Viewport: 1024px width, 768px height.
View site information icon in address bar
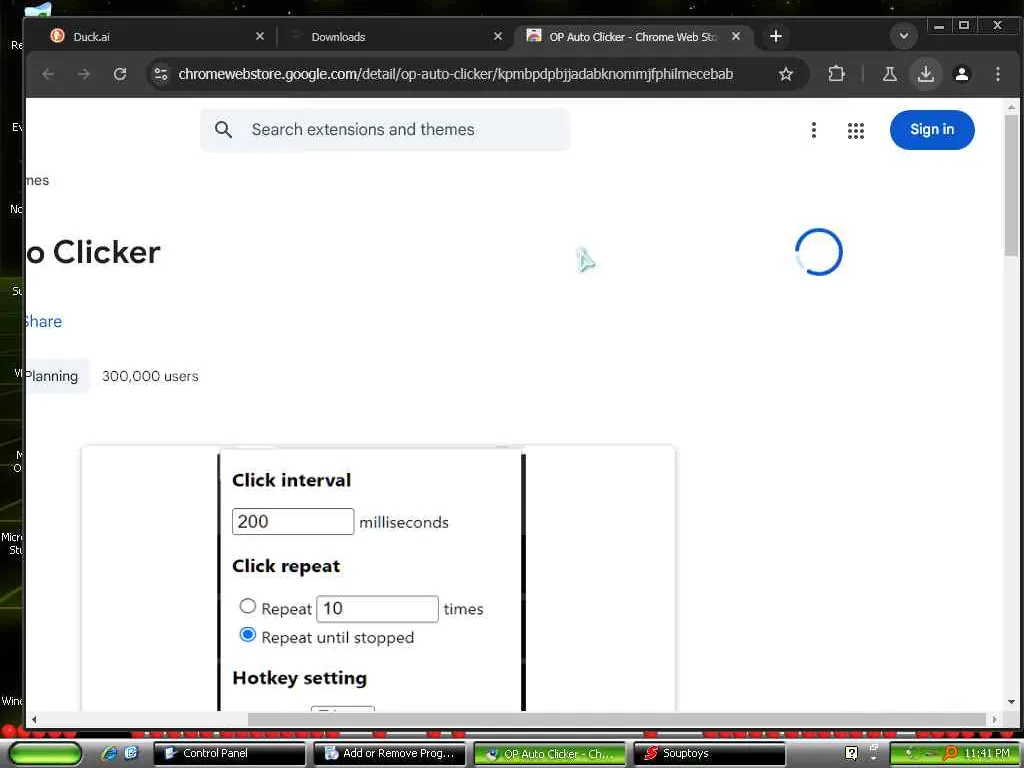coord(161,74)
